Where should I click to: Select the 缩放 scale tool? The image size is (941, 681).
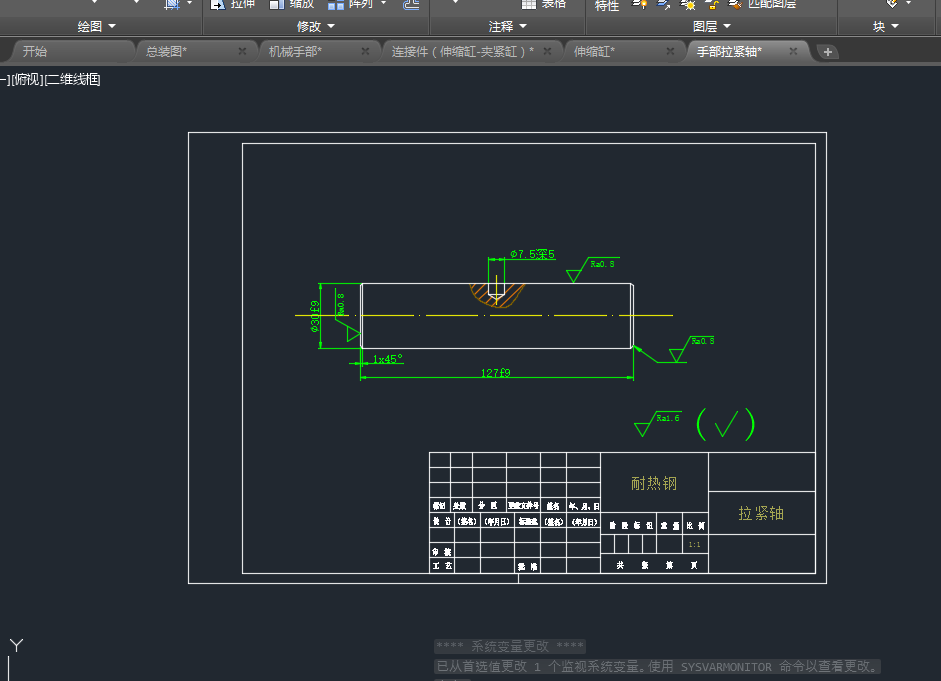pyautogui.click(x=292, y=4)
